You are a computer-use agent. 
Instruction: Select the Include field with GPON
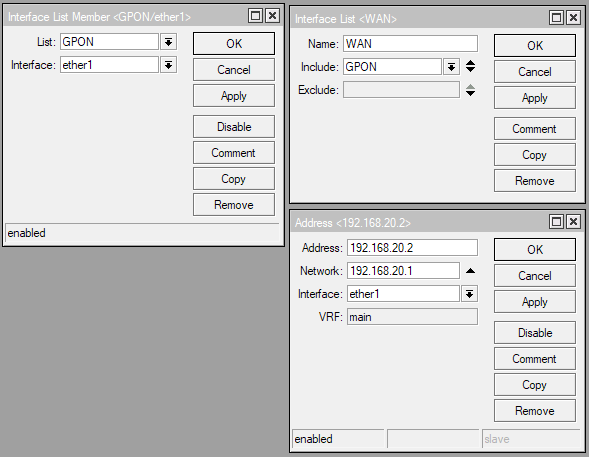pyautogui.click(x=392, y=67)
